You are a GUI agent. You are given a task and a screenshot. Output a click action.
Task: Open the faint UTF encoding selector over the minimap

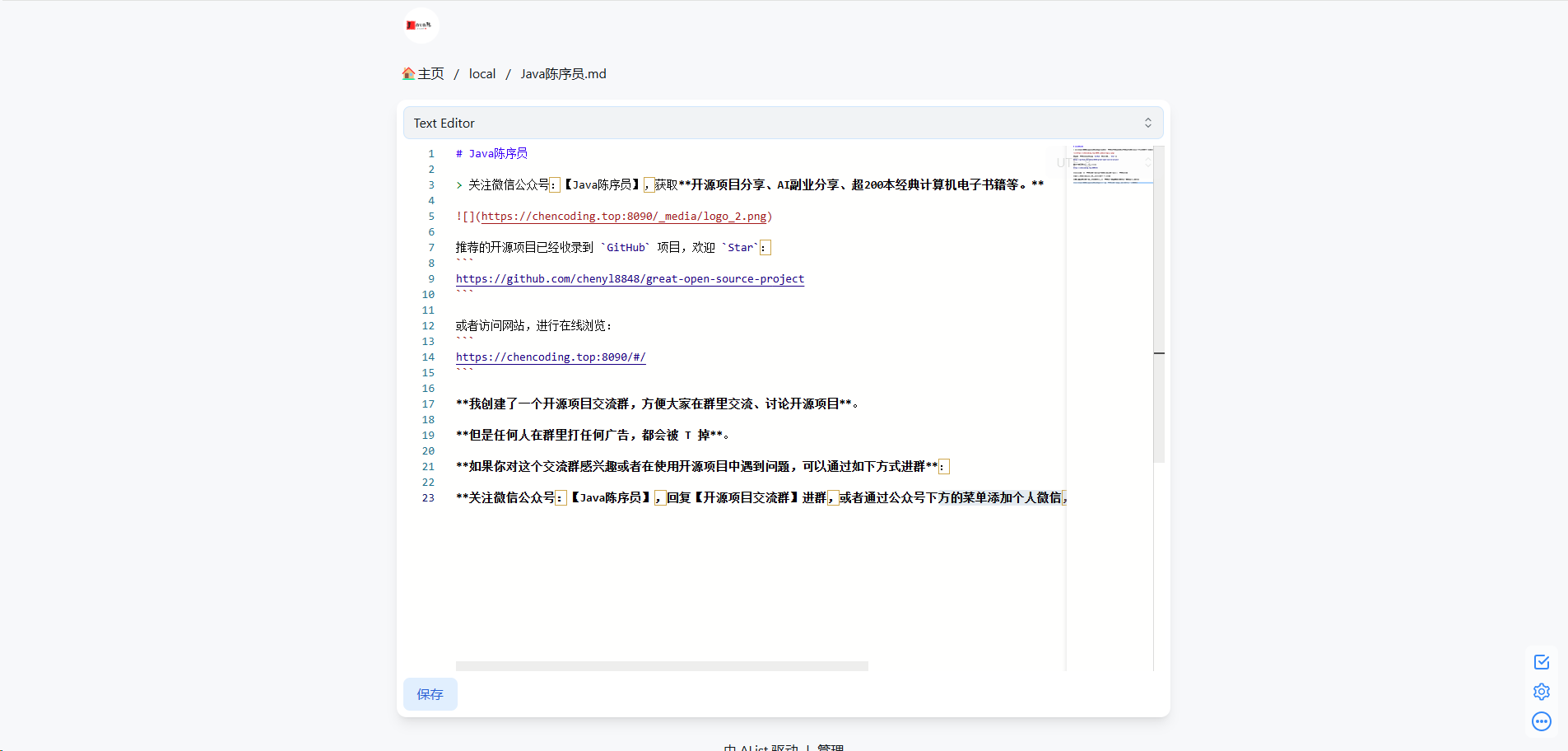point(1105,163)
